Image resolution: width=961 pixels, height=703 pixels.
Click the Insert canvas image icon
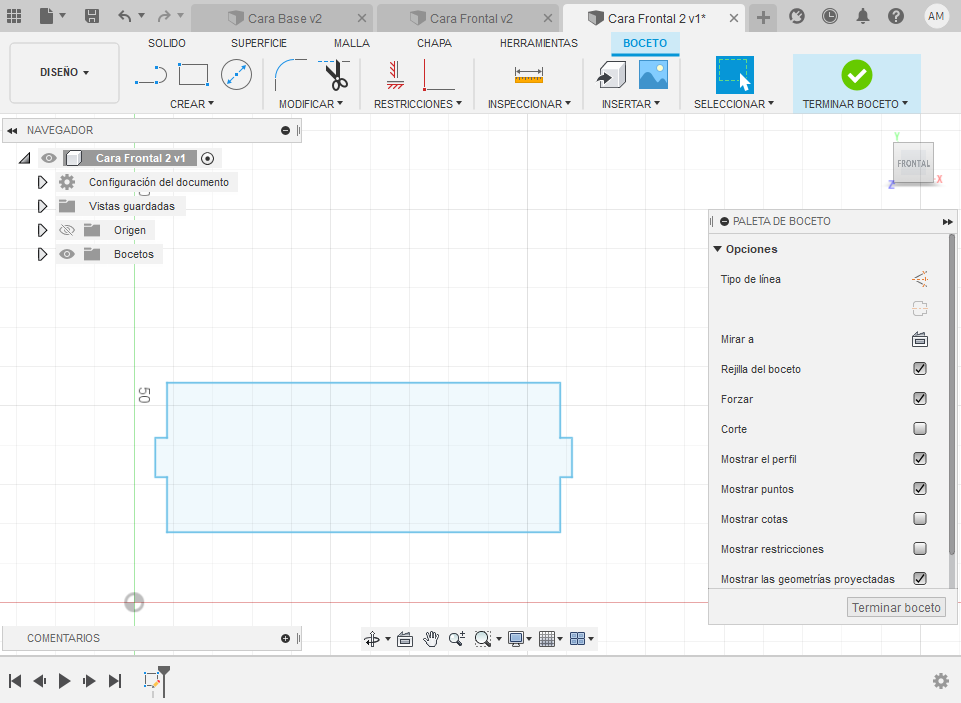(x=653, y=75)
